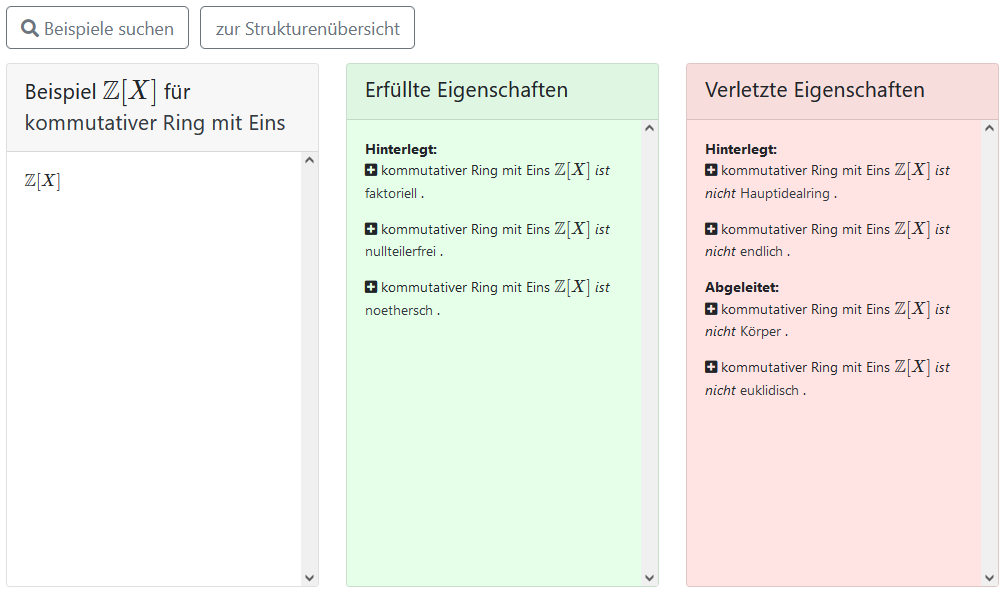The width and height of the screenshot is (1006, 594).
Task: Expand the 'nicht Hauptidealring' plus icon
Action: [x=711, y=170]
